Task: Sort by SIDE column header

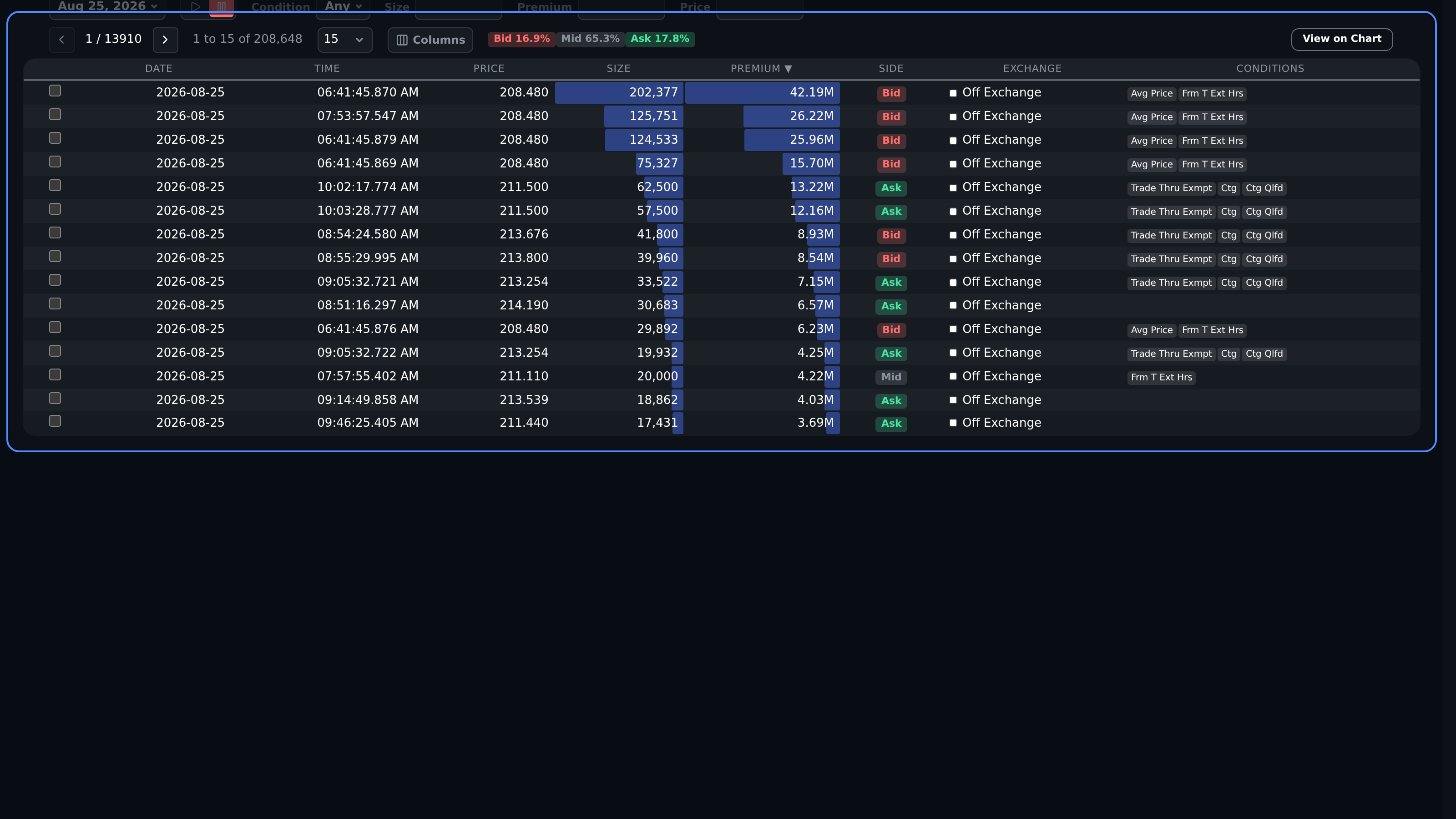Action: tap(891, 68)
